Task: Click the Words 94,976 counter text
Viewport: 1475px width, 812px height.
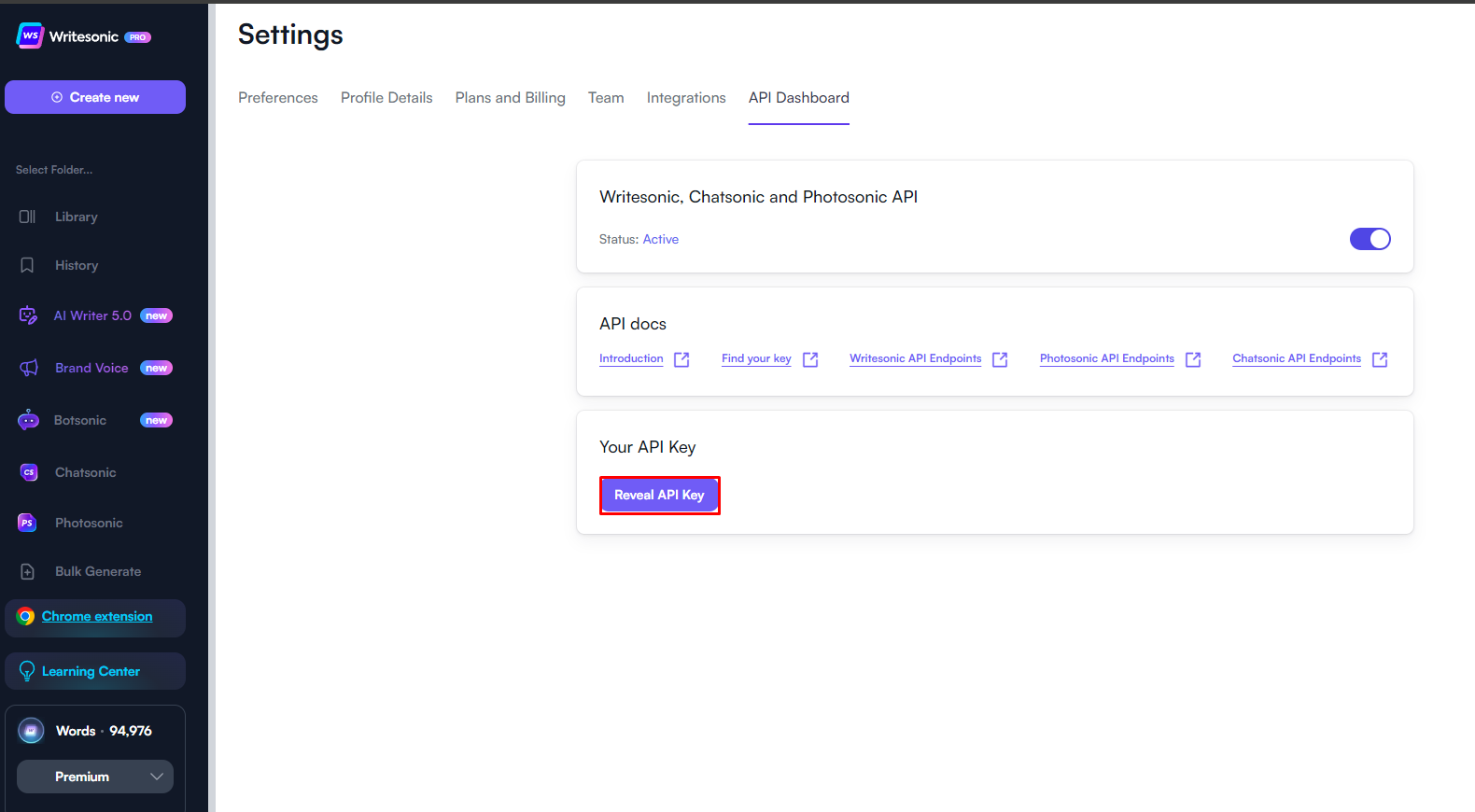Action: [x=104, y=731]
